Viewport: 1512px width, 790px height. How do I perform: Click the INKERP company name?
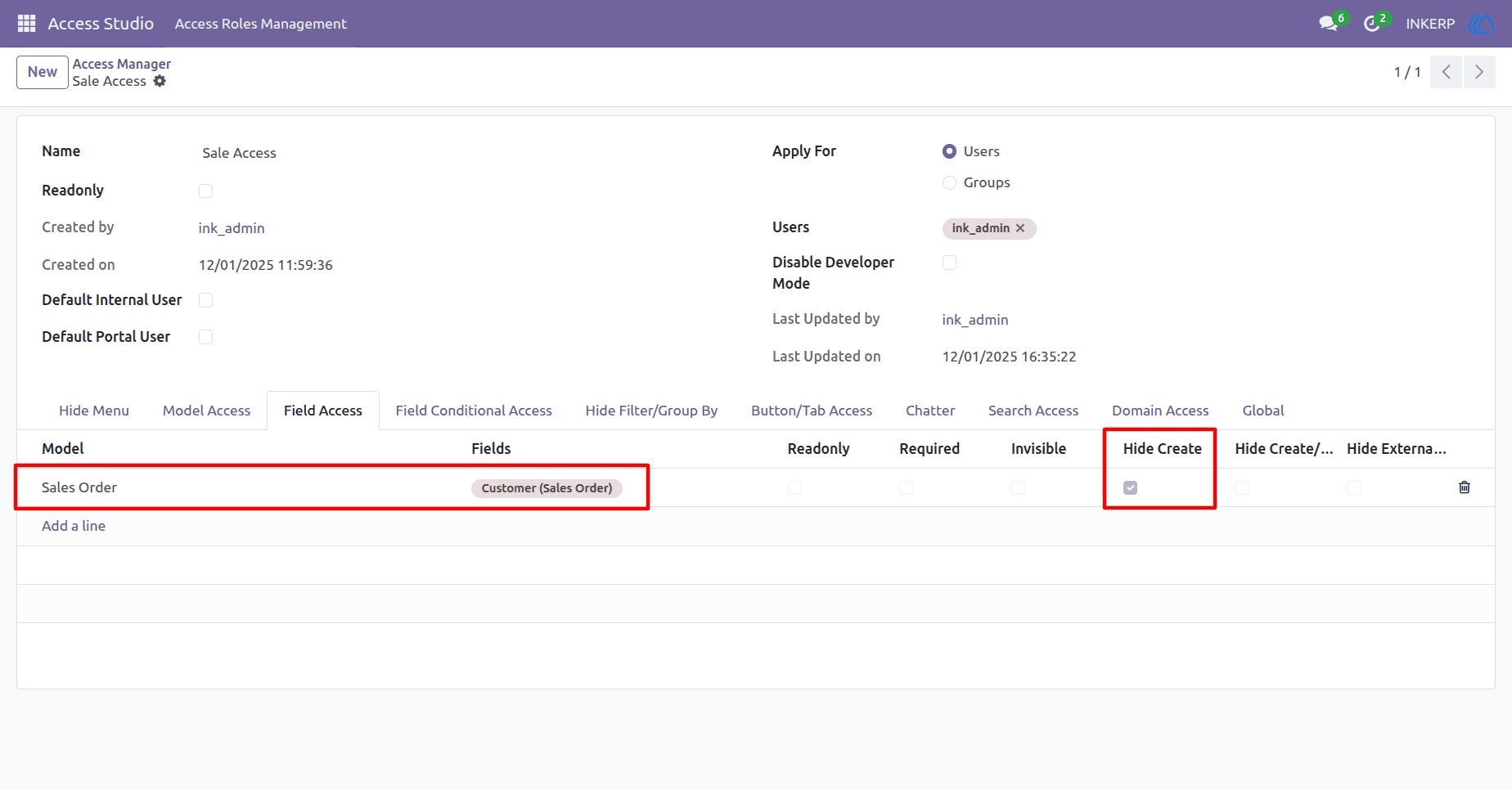[x=1430, y=24]
